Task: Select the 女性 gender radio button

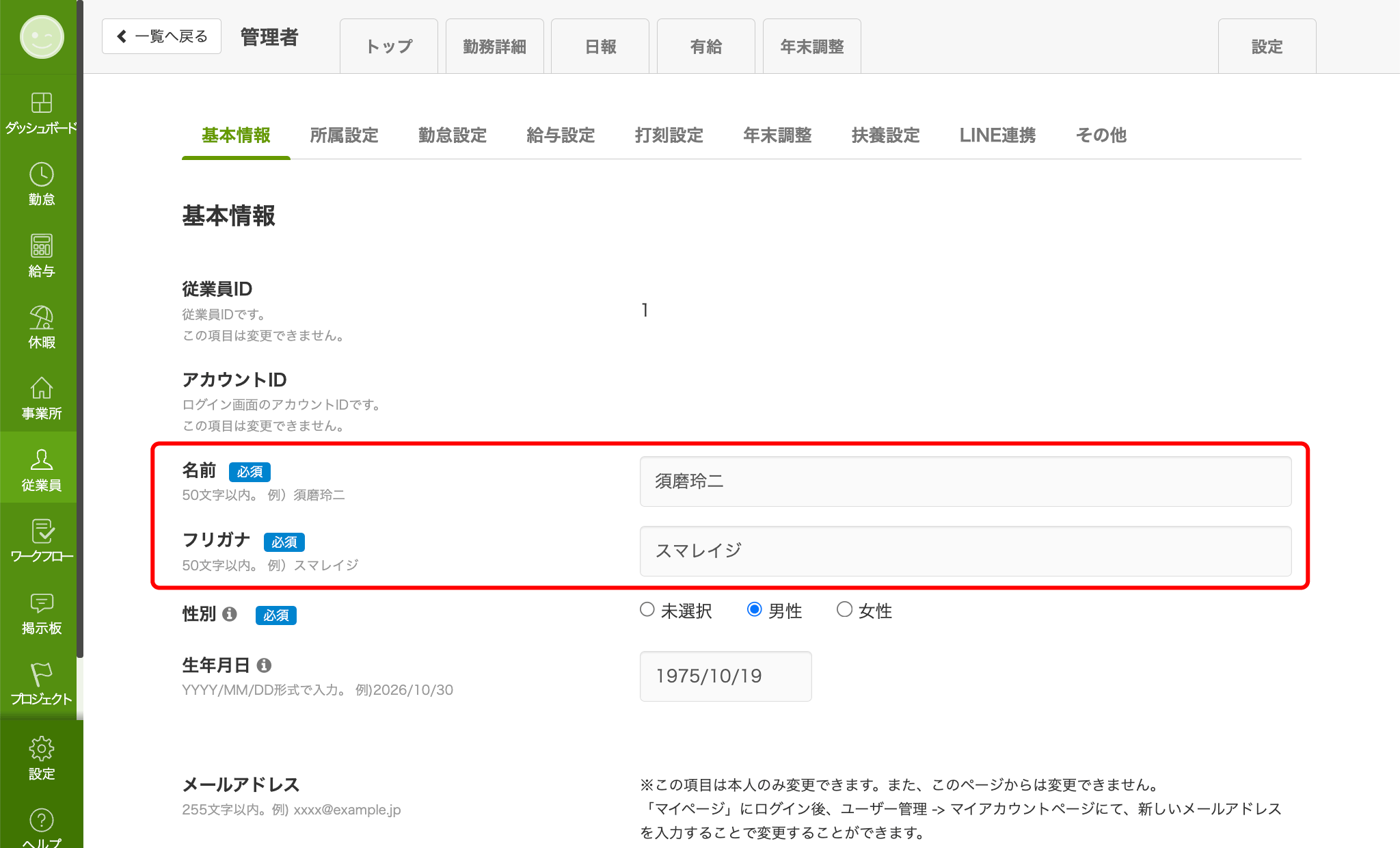Action: point(844,610)
